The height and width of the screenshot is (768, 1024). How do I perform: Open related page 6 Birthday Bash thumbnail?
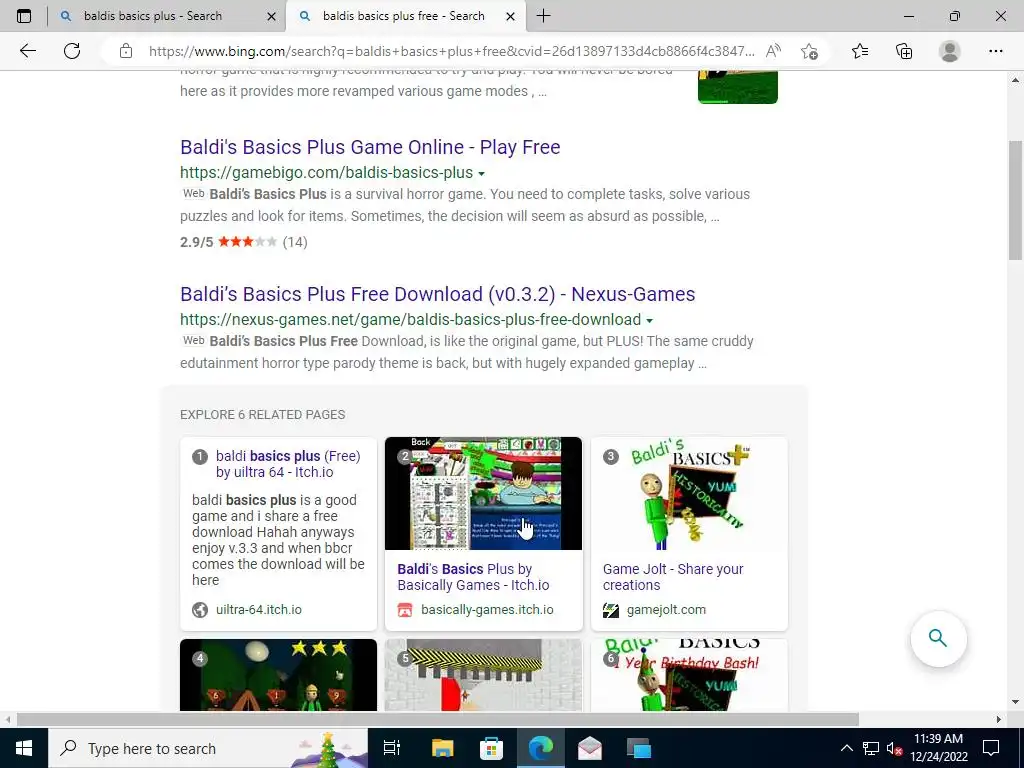pyautogui.click(x=689, y=675)
